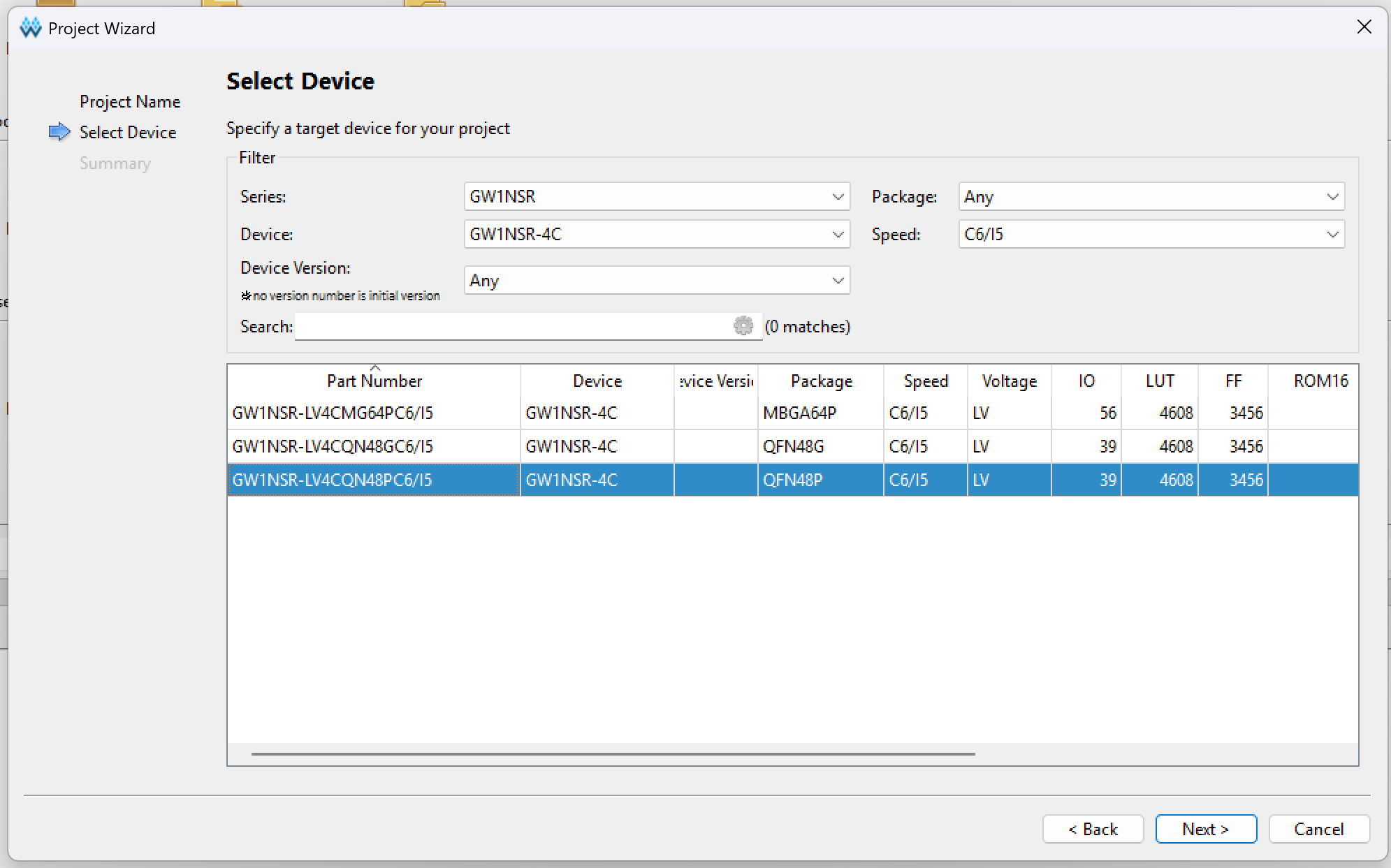Viewport: 1391px width, 868px height.
Task: Open the Package filter dropdown
Action: [x=1151, y=196]
